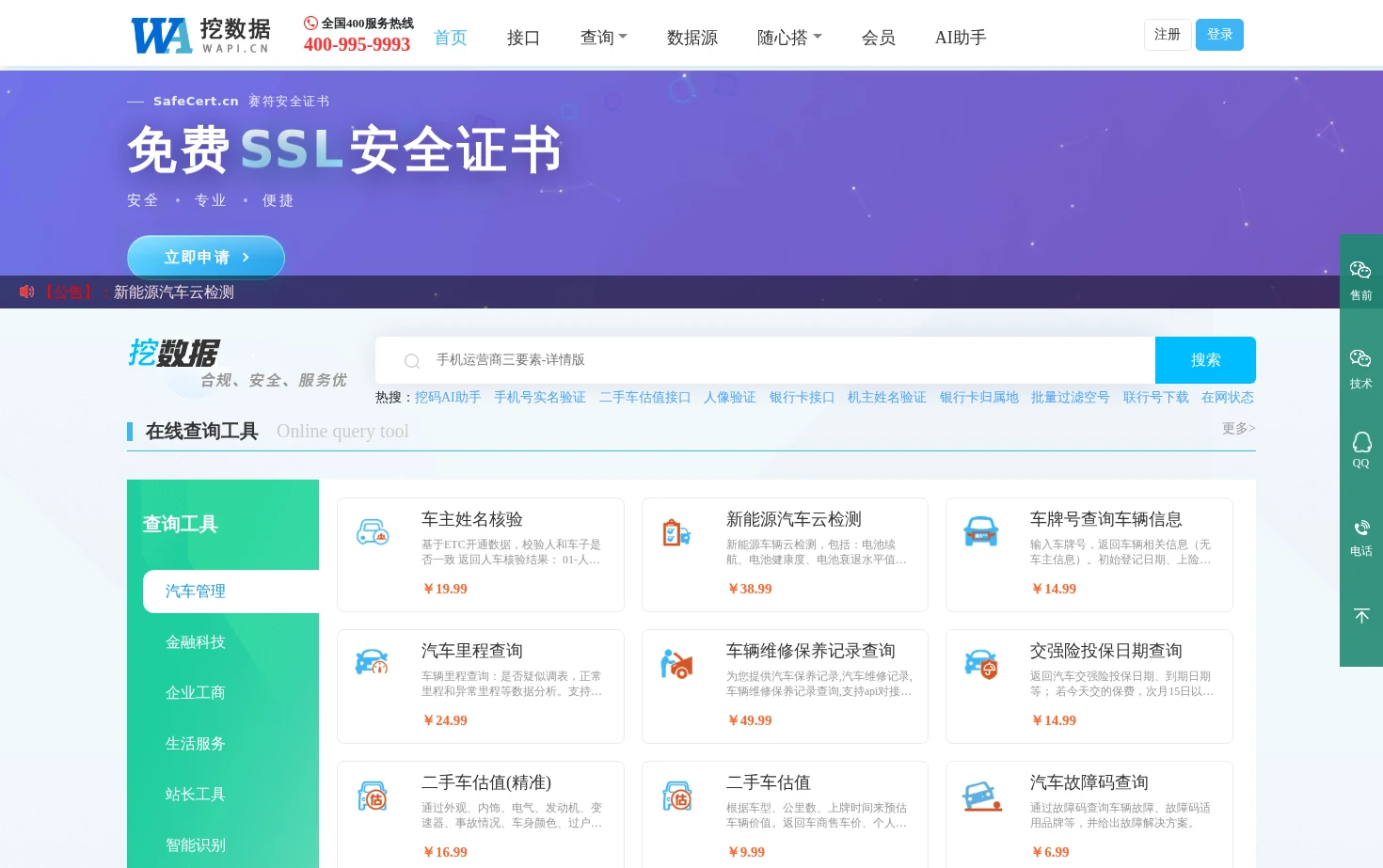Click the 电话 phone sidebar icon
This screenshot has width=1383, height=868.
(x=1361, y=529)
